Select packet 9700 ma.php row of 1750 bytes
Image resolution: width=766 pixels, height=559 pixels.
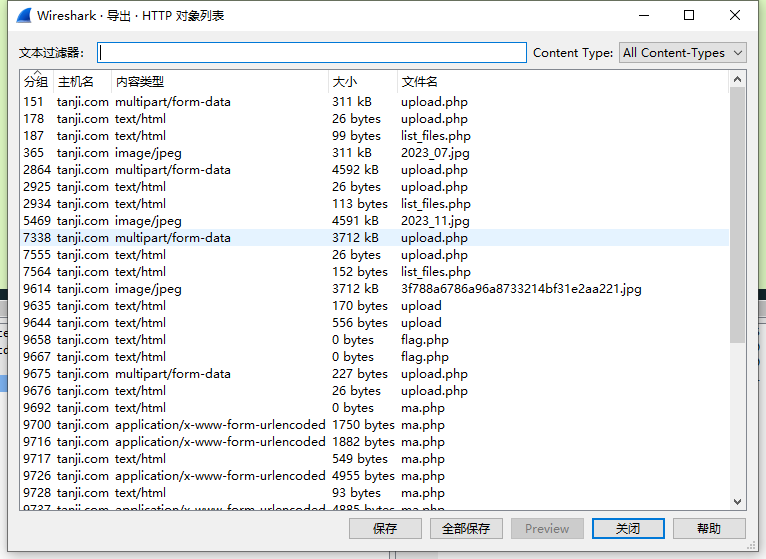(x=375, y=425)
